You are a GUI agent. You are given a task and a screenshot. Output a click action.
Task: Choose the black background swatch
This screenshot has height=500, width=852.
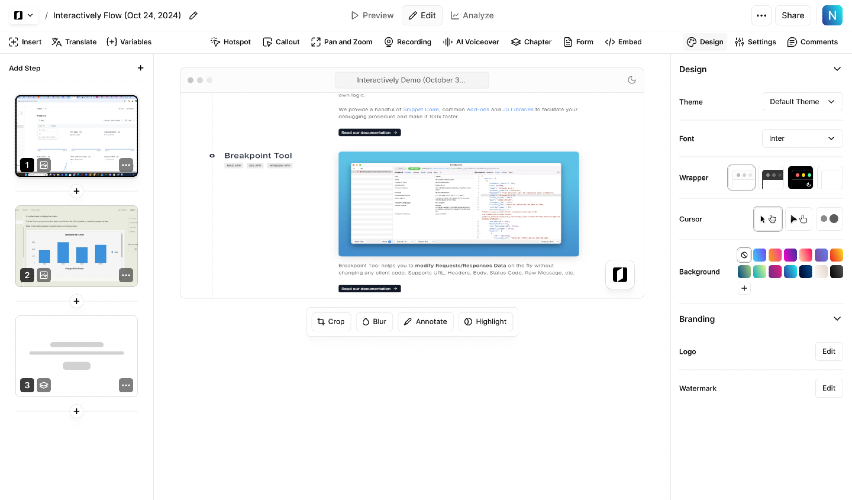[836, 271]
